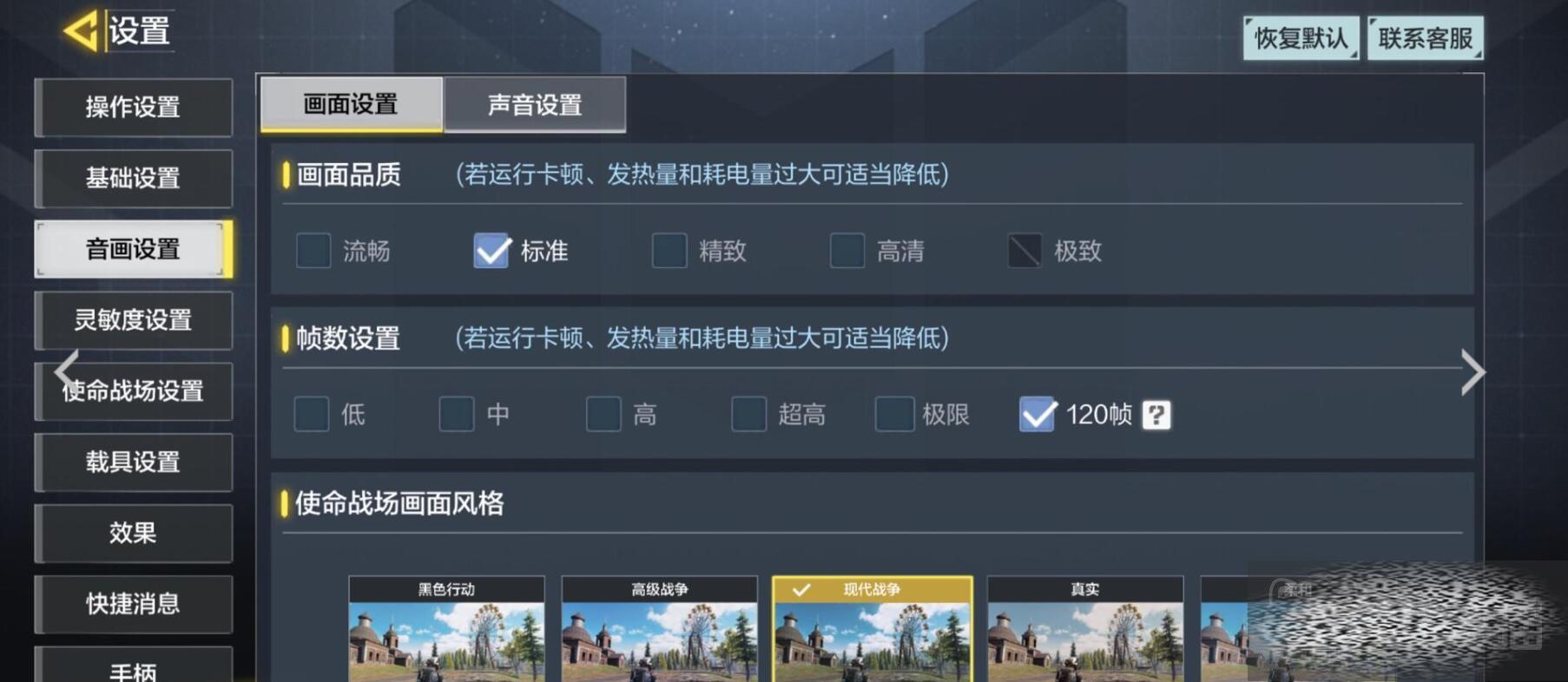Screen dimensions: 1568x682
Task: Open 灵敏度设置 in the sidebar
Action: tap(134, 320)
